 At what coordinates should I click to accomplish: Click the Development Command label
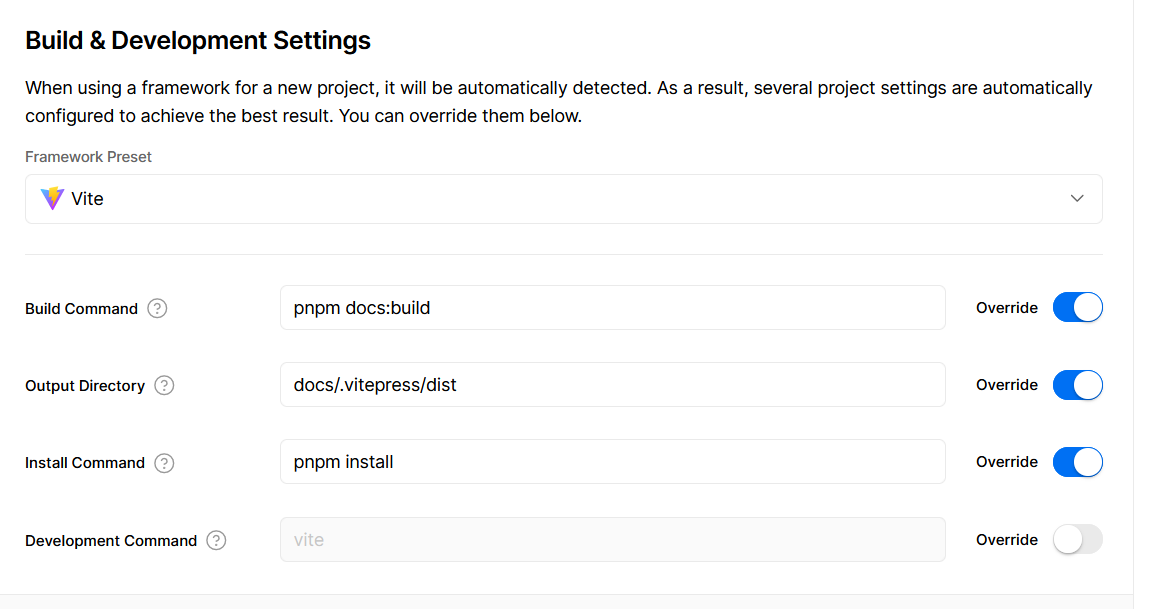coord(111,541)
